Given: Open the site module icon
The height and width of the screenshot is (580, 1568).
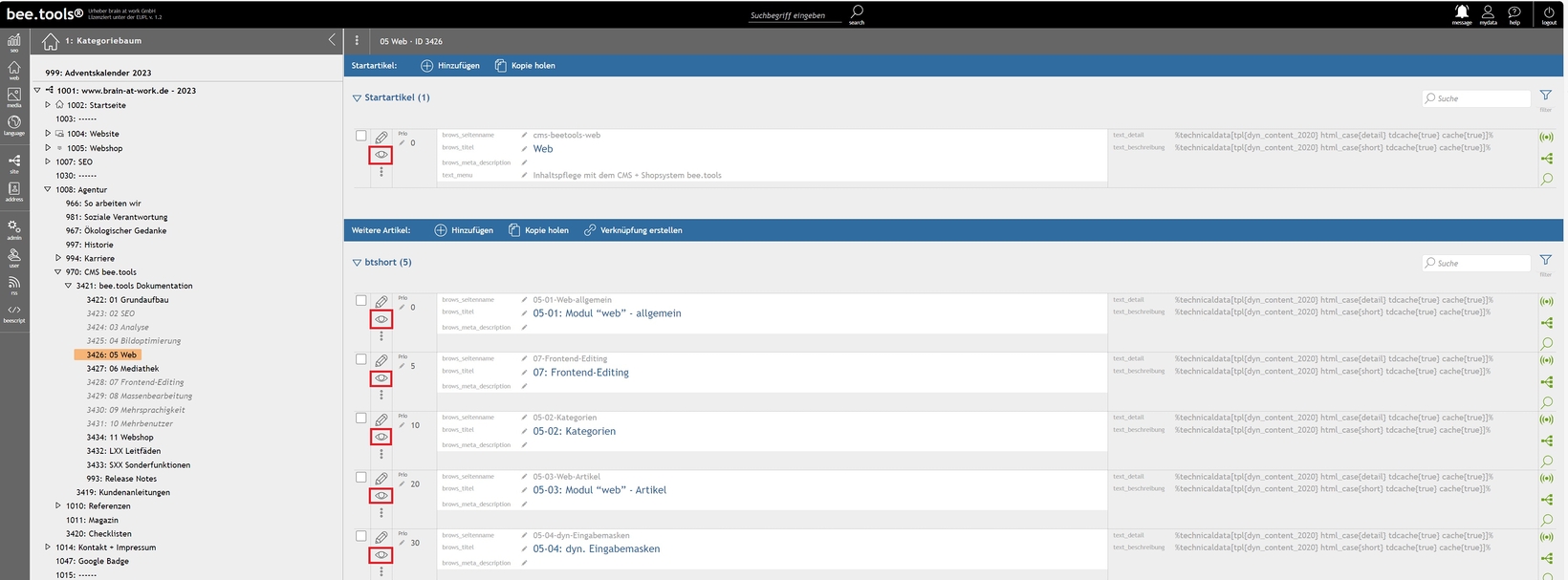Looking at the screenshot, I should click(x=14, y=162).
